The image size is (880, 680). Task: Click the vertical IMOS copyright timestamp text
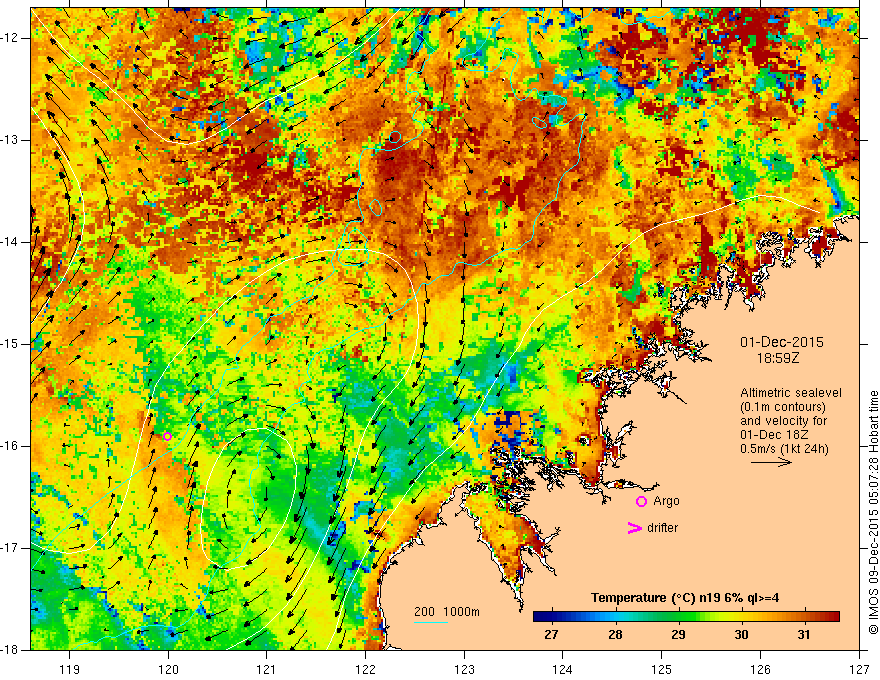873,512
